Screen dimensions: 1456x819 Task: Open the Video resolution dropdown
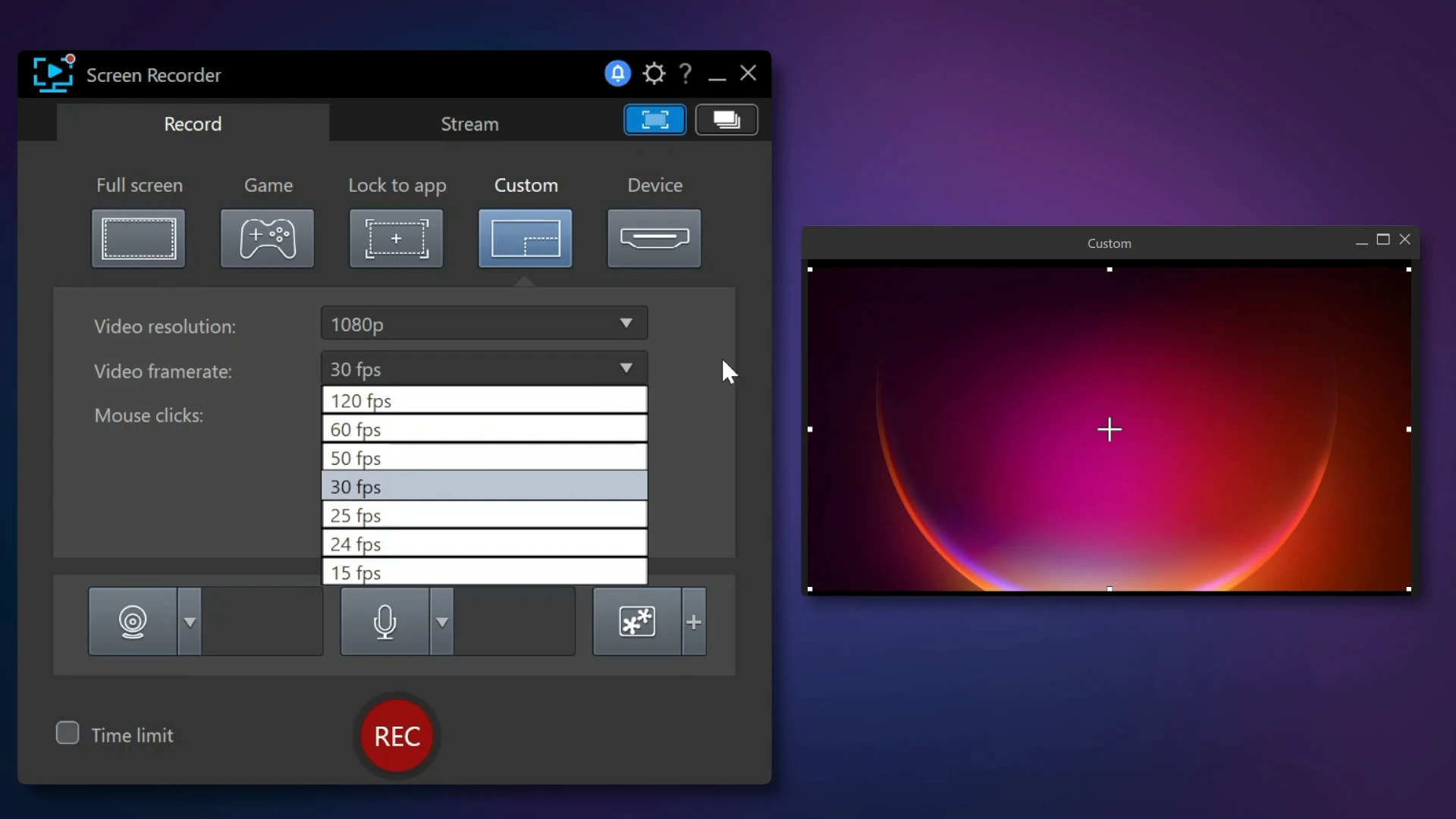click(485, 324)
